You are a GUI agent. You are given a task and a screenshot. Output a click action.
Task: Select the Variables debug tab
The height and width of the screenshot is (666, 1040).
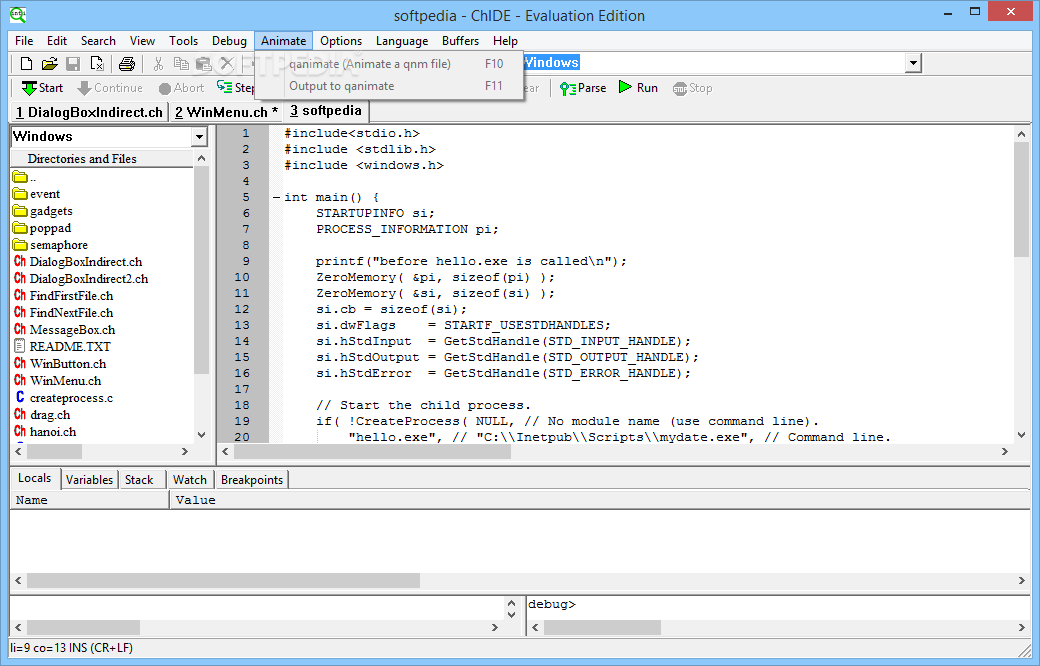[90, 480]
